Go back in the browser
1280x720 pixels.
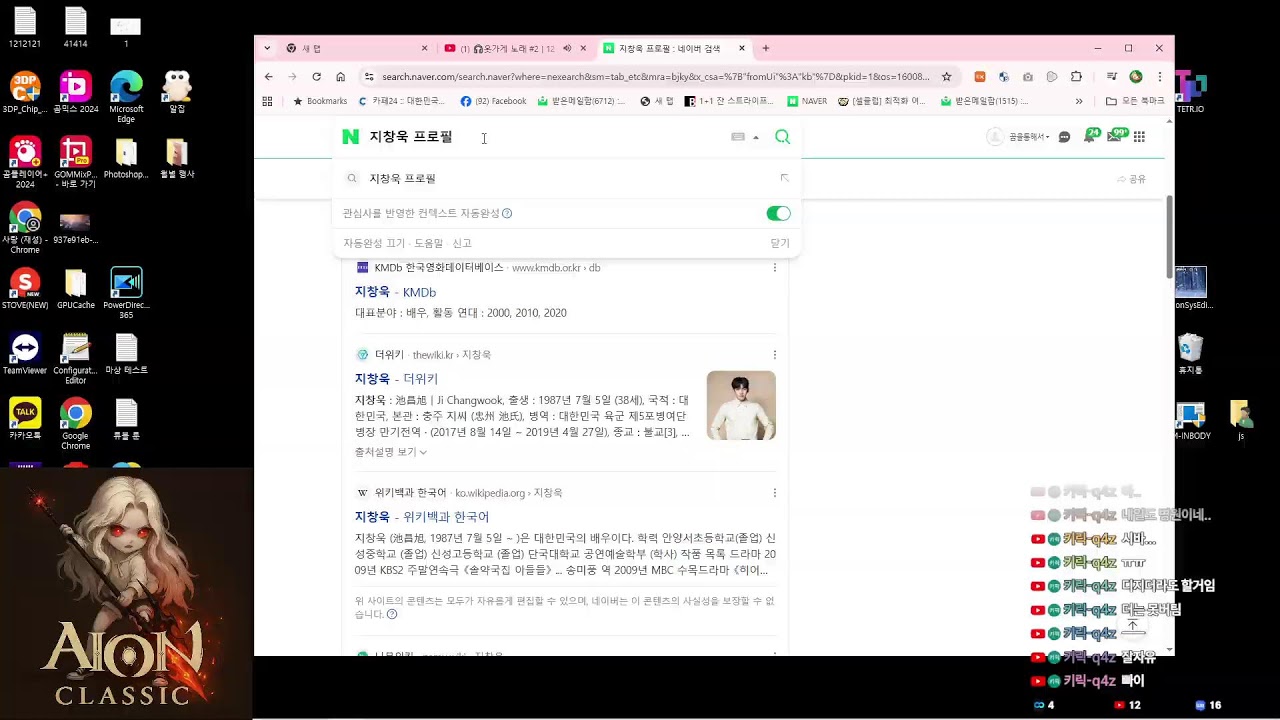pos(268,76)
